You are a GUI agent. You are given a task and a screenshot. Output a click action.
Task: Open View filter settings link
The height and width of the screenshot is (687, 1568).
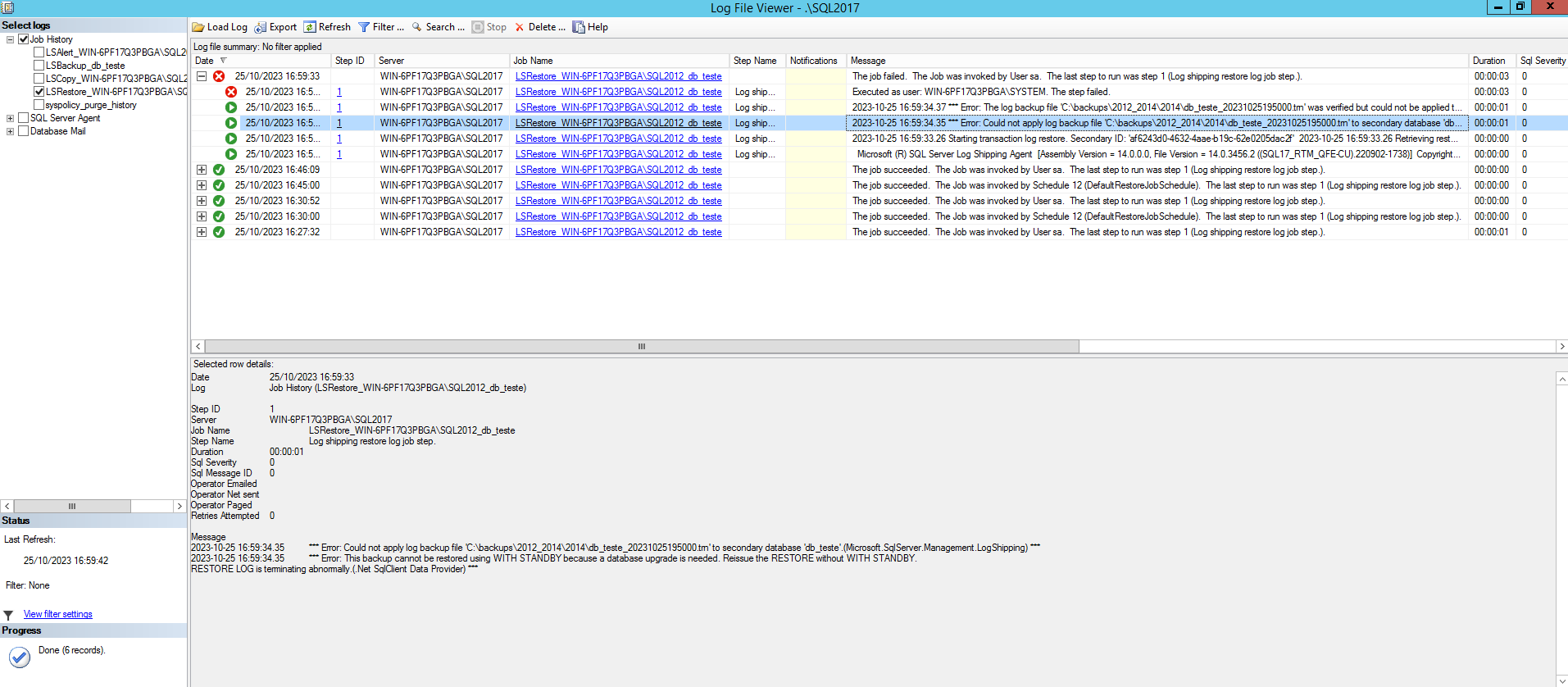pyautogui.click(x=58, y=614)
